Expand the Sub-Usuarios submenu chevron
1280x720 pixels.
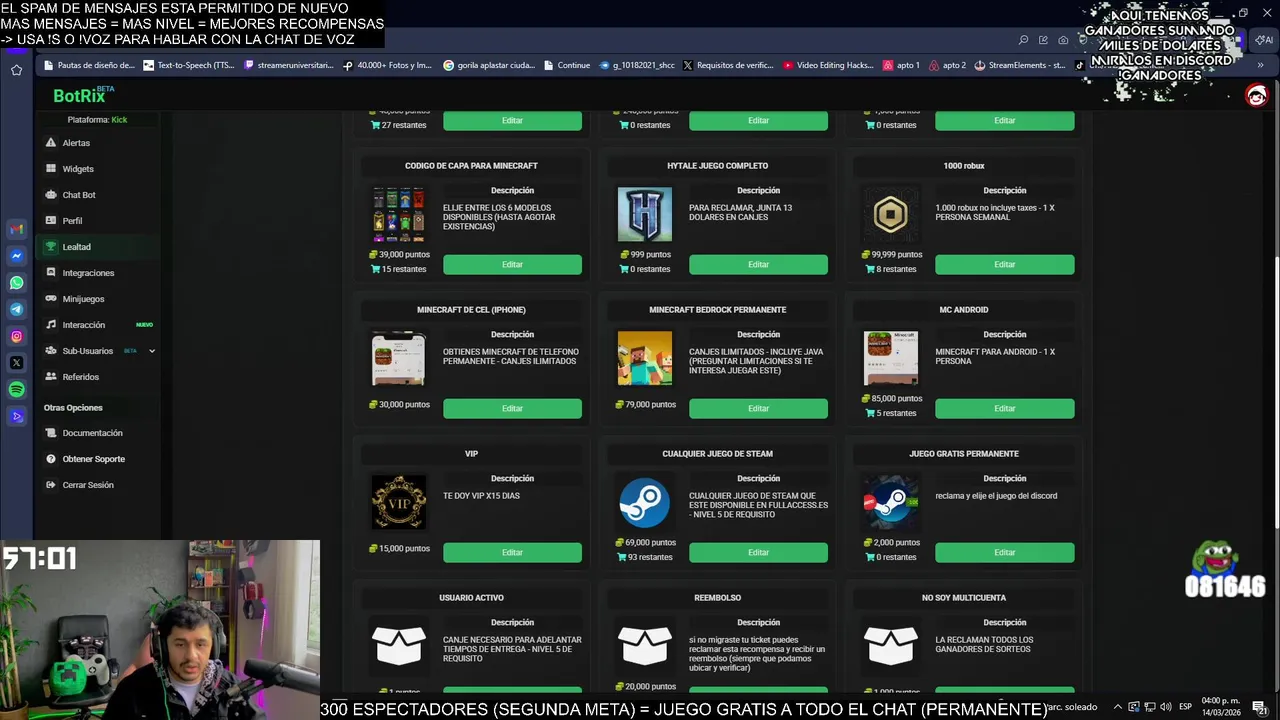point(152,351)
